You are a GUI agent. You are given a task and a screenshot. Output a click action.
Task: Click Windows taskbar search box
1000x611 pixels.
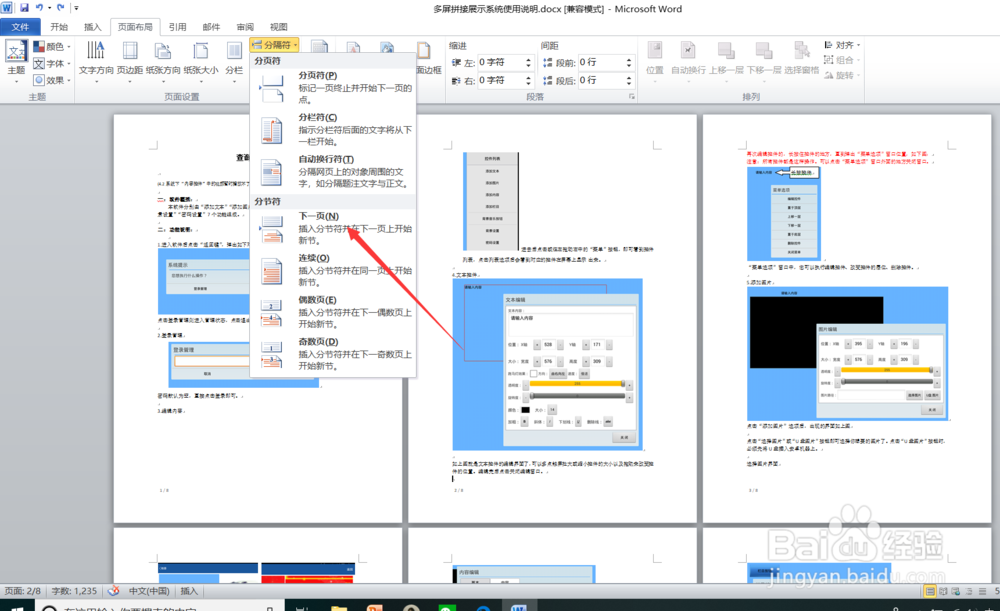[x=159, y=607]
